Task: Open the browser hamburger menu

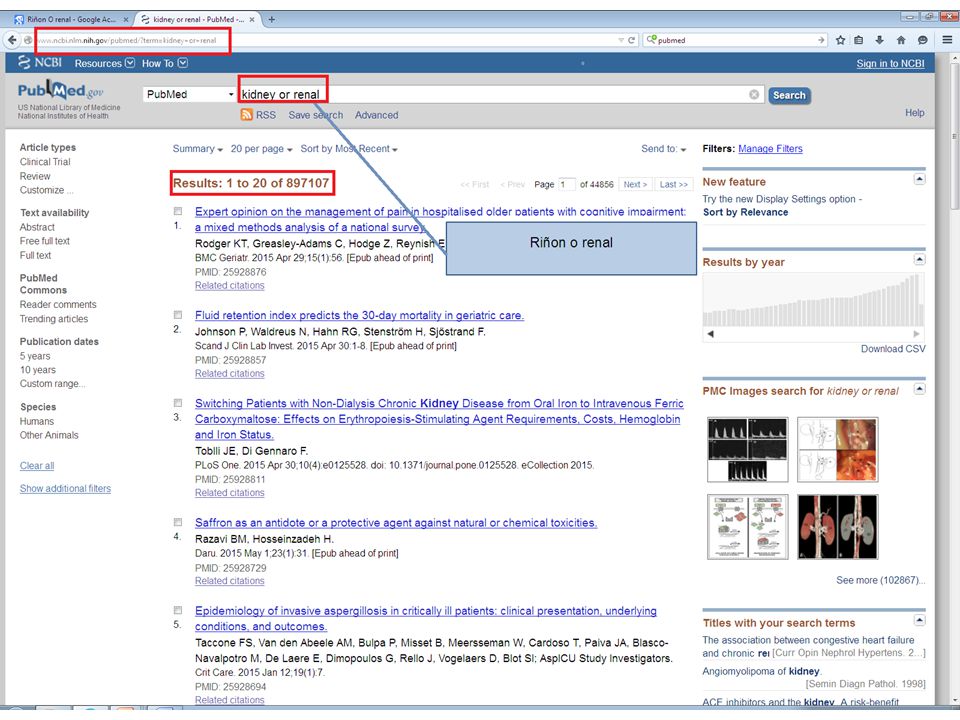Action: coord(947,40)
